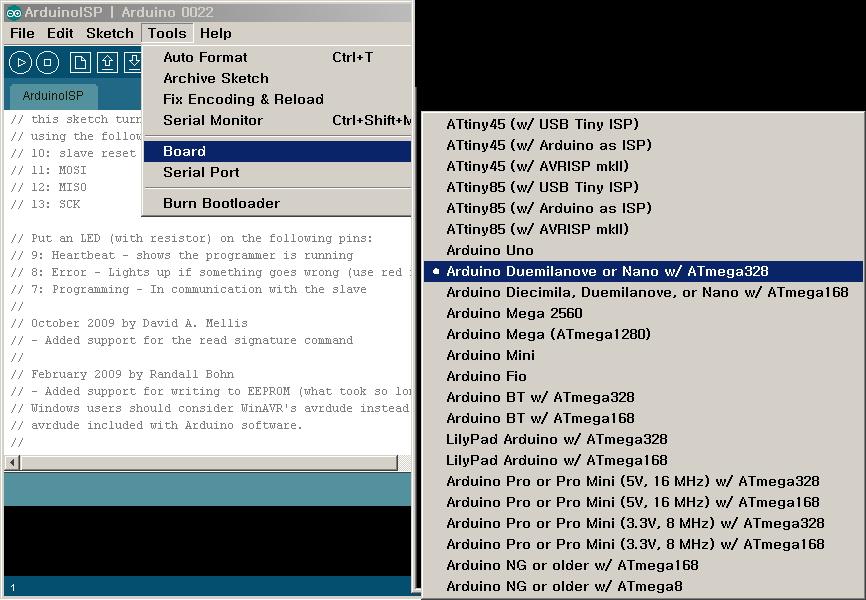Click the editor horizontal scrollbar thumb

click(x=209, y=462)
